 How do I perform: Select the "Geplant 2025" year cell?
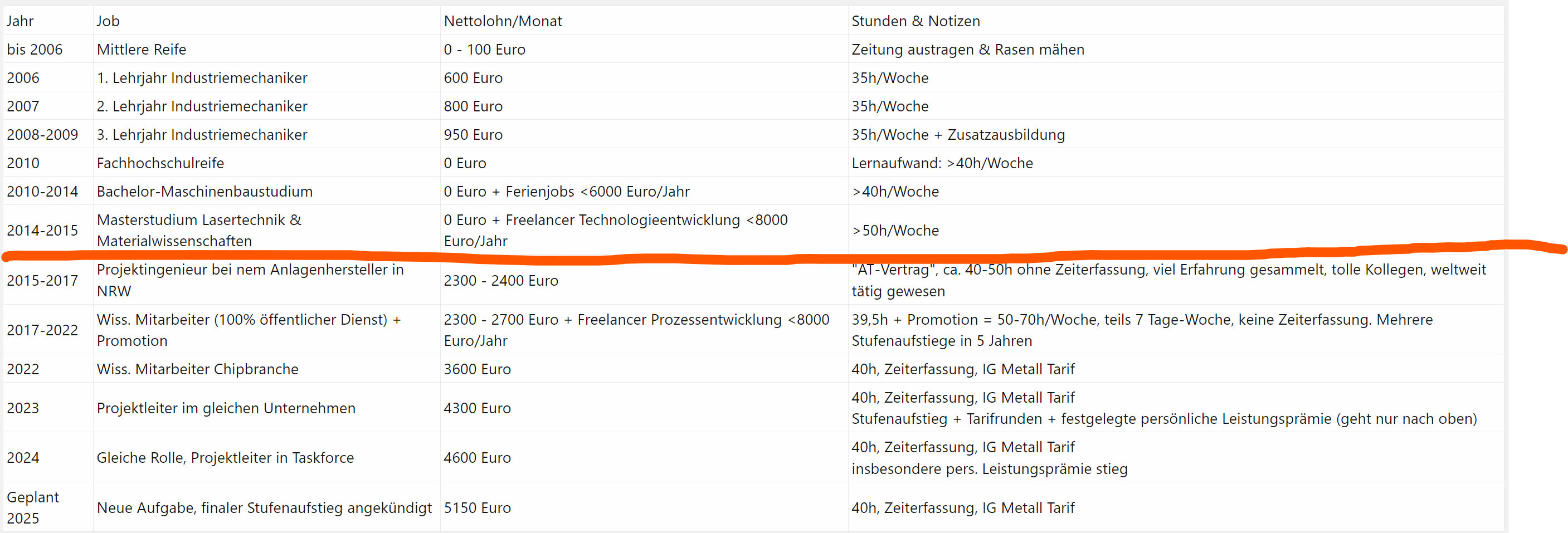tap(33, 507)
